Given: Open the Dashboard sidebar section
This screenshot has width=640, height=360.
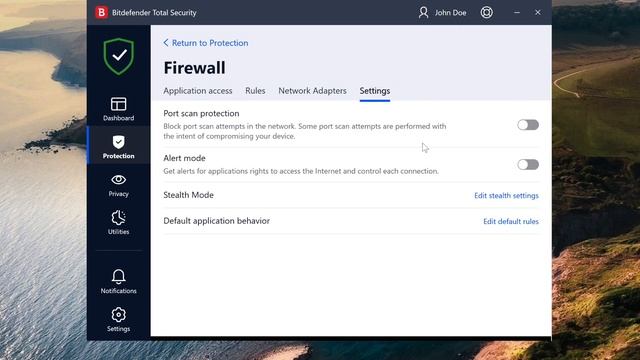Looking at the screenshot, I should click(x=118, y=109).
